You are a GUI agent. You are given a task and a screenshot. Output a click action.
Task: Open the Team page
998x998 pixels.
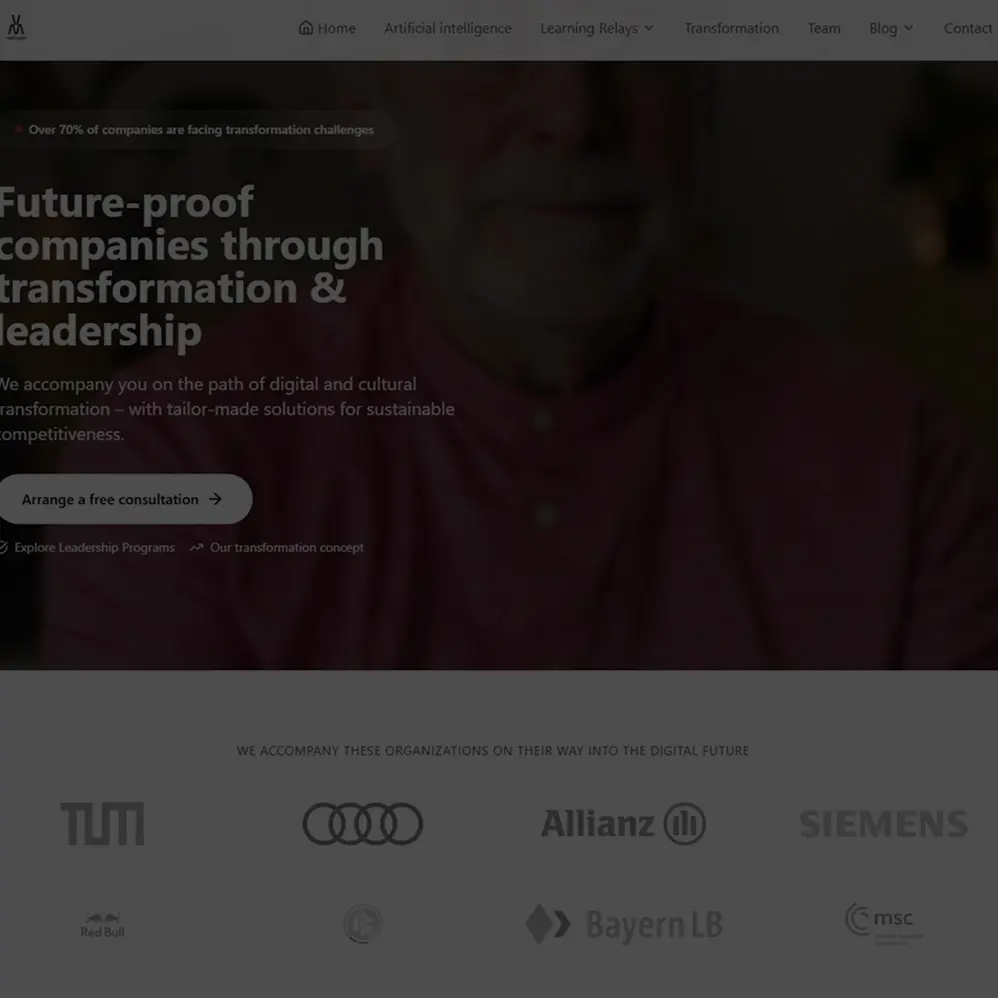pos(824,28)
